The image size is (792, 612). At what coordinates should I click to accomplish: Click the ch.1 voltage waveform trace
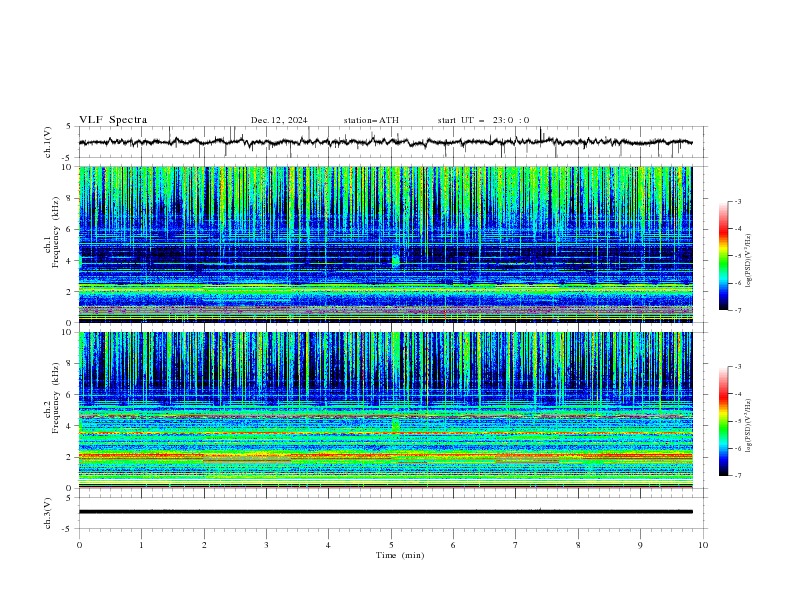(385, 142)
